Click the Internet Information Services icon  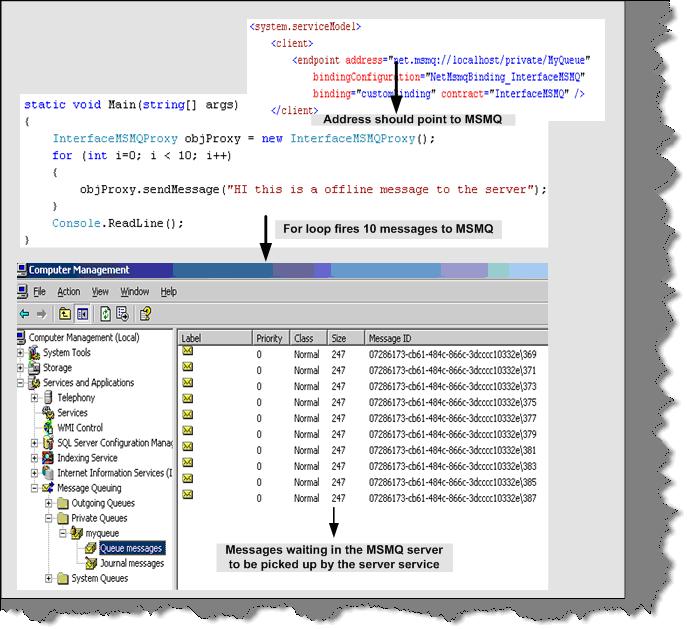48,473
